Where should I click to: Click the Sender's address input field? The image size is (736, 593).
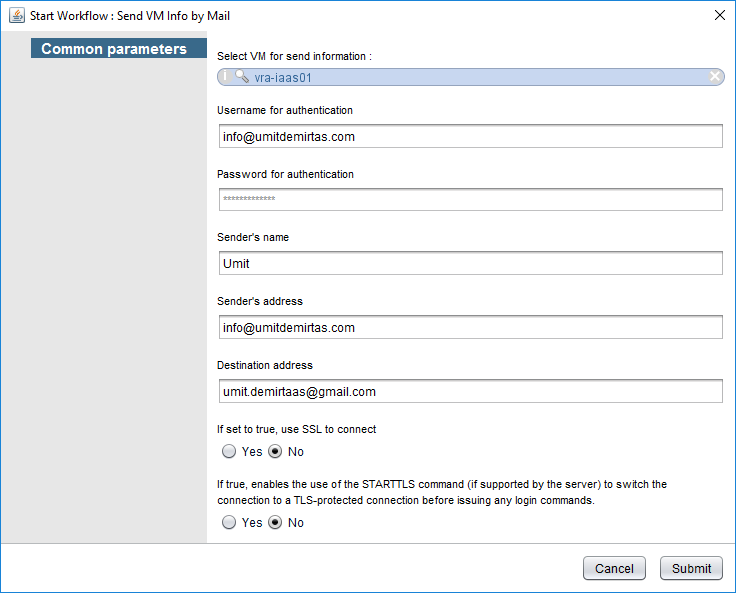[470, 327]
